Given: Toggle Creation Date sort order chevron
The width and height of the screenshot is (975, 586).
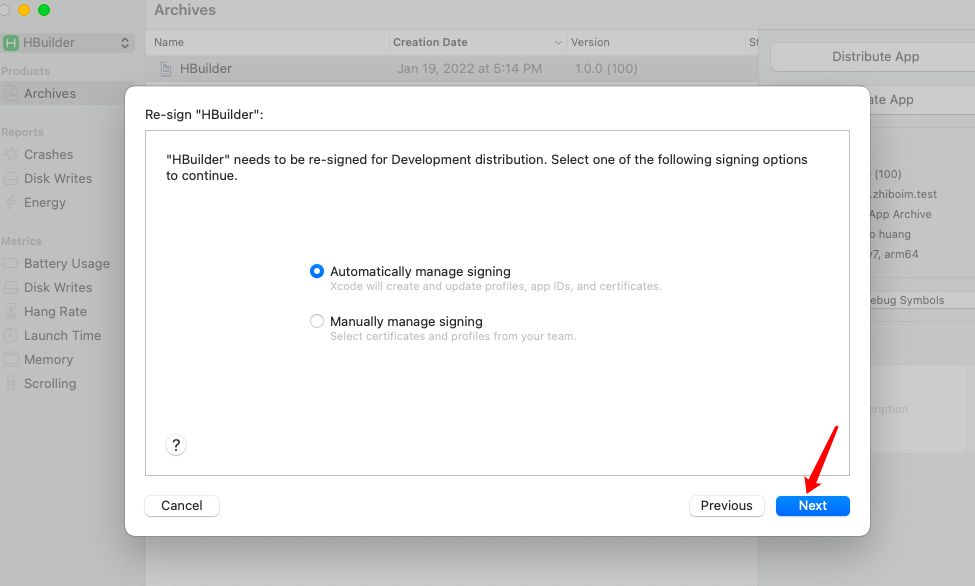Looking at the screenshot, I should click(x=558, y=42).
